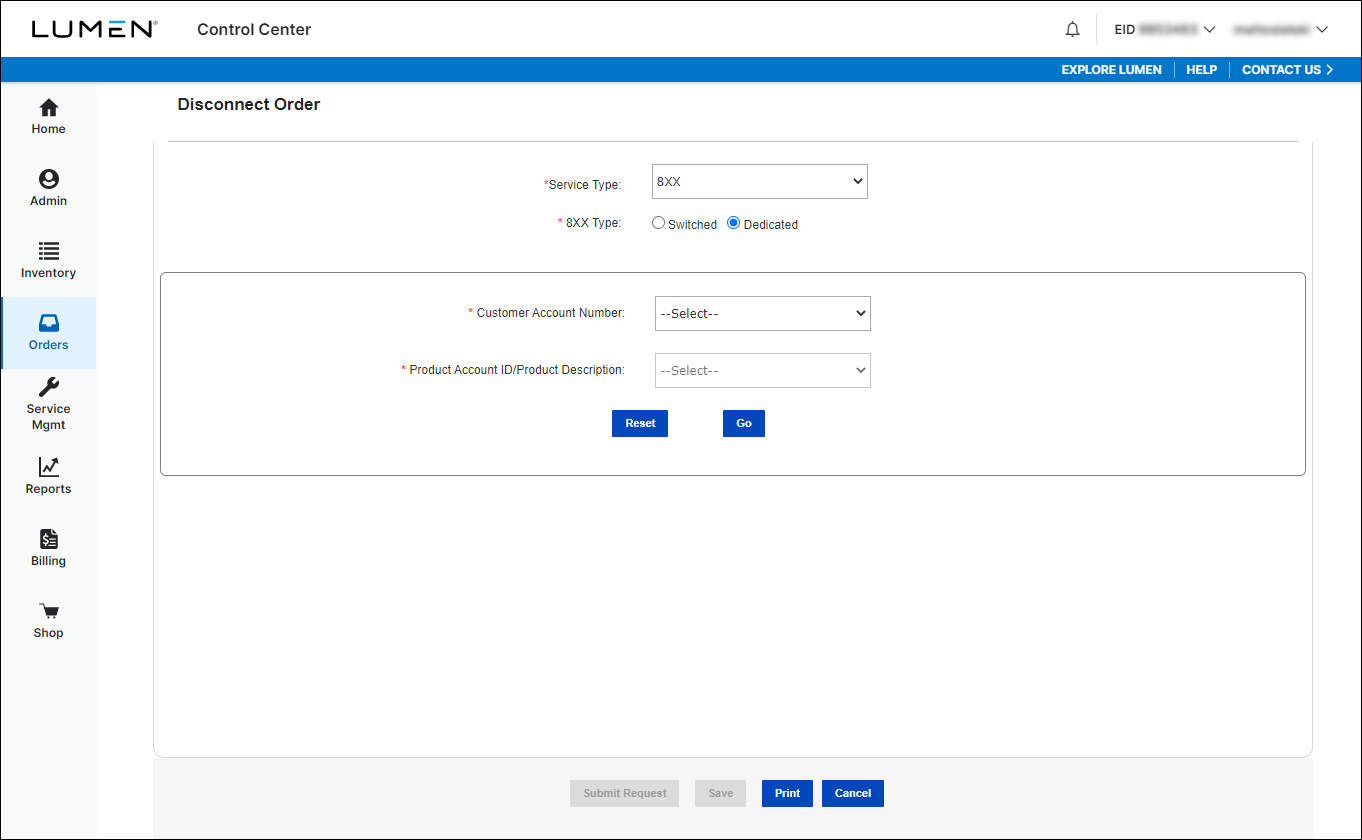Screen dimensions: 1362x840
Task: Click the Lumen logo
Action: click(94, 29)
